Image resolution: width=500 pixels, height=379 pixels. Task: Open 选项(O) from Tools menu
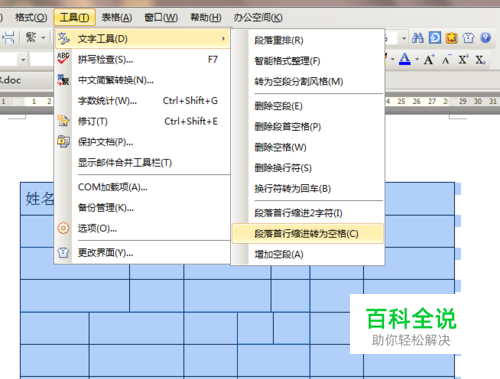tap(143, 229)
